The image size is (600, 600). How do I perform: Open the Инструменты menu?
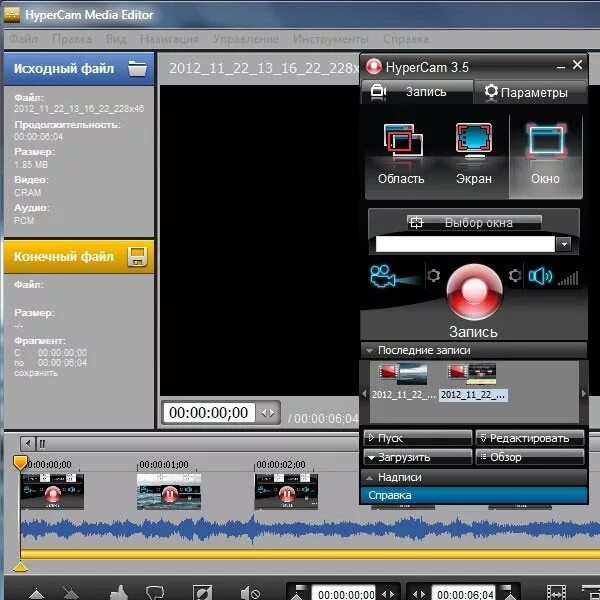coord(331,39)
